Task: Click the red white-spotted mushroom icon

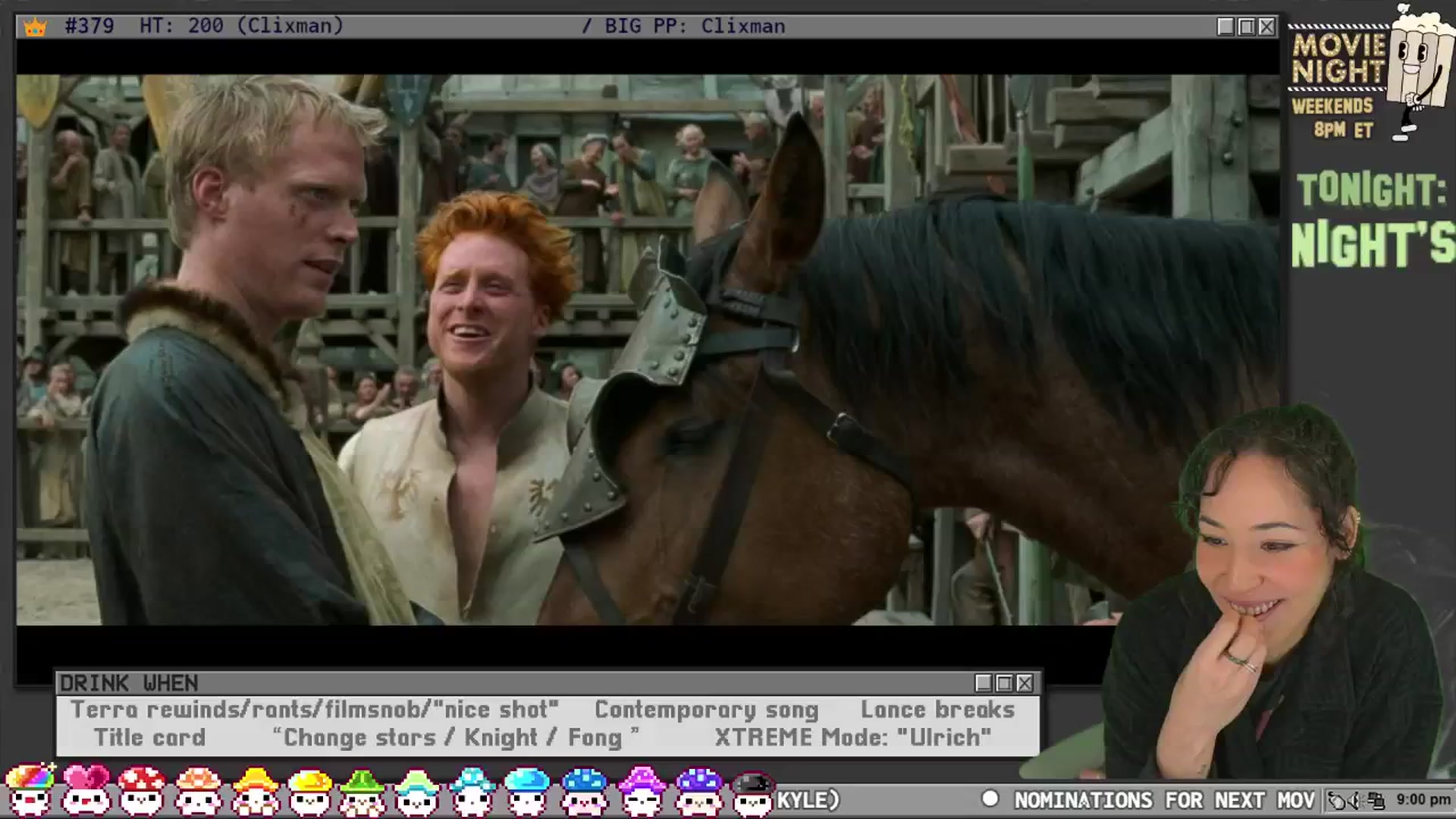Action: [x=142, y=790]
